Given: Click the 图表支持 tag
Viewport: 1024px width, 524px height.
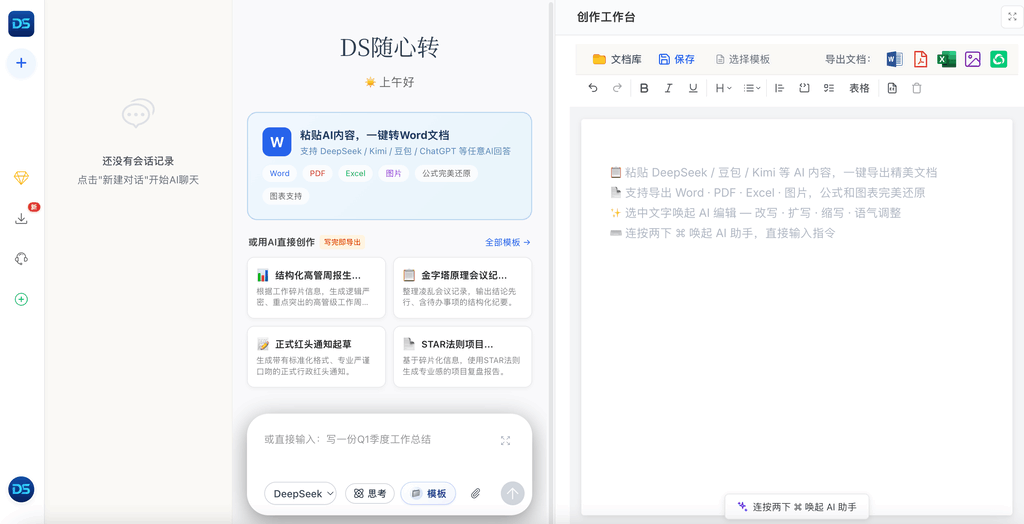Looking at the screenshot, I should (286, 195).
